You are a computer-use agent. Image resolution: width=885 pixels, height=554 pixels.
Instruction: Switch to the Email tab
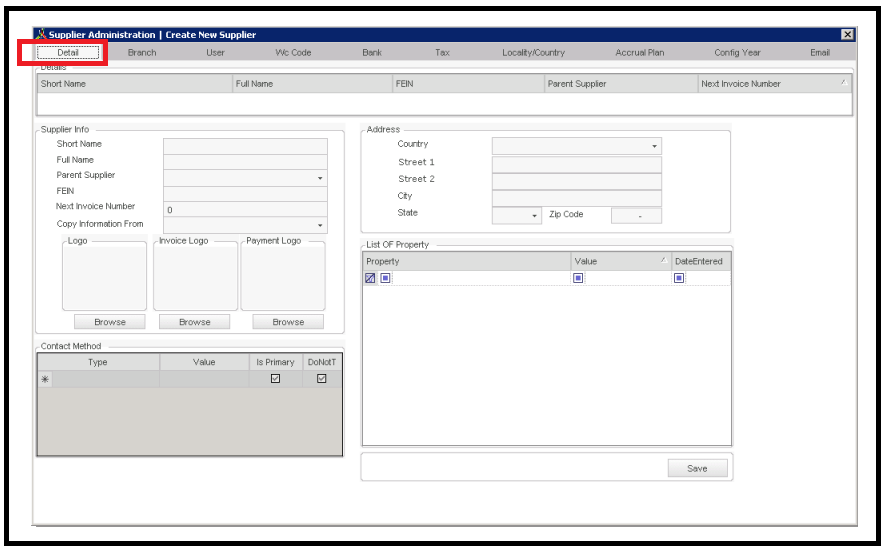pos(820,52)
